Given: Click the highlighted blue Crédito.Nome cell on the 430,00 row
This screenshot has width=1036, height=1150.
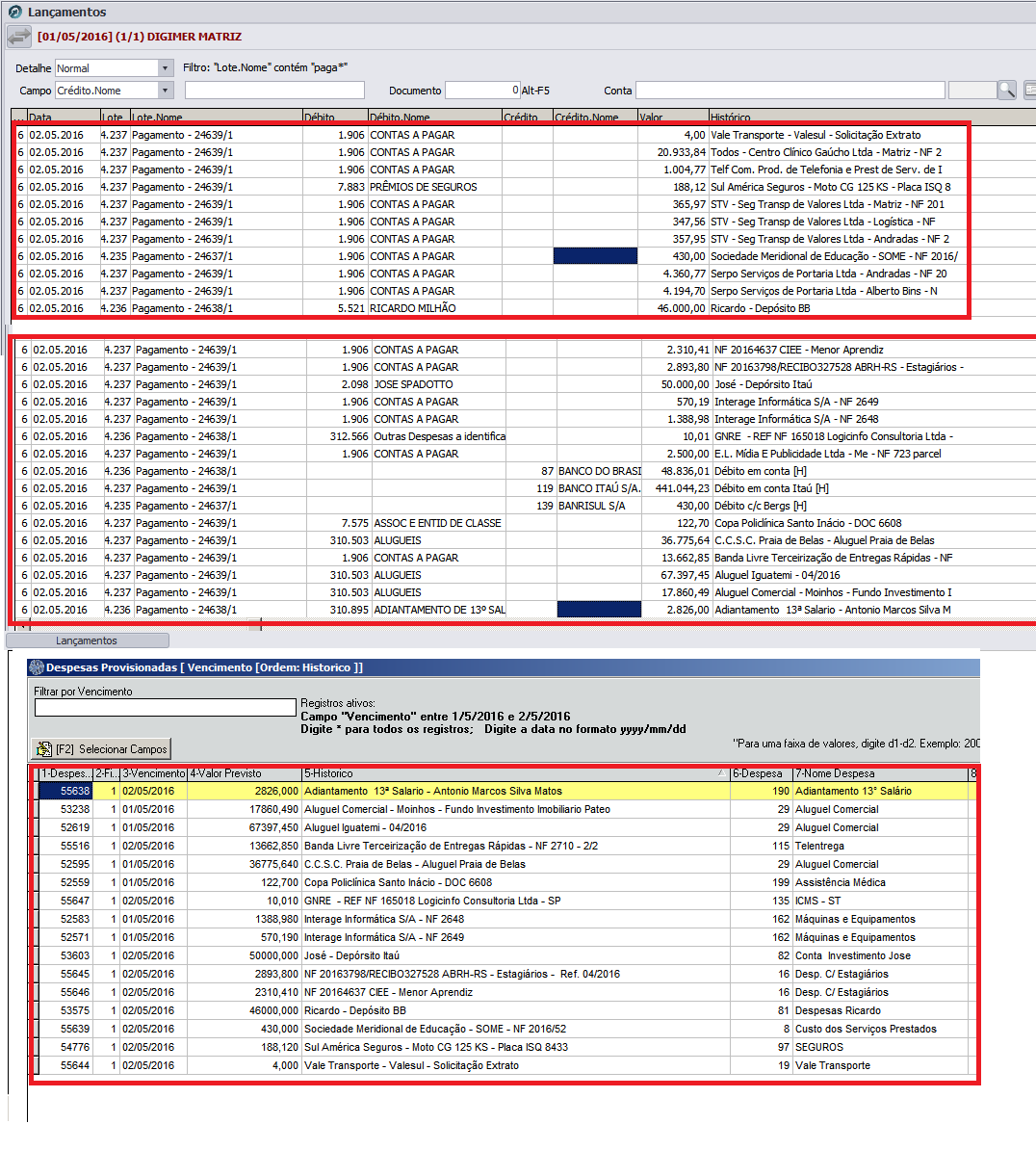Looking at the screenshot, I should click(x=595, y=256).
